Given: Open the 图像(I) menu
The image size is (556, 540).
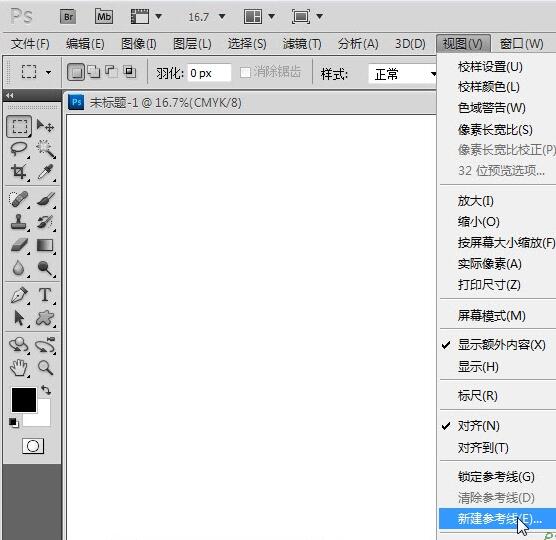Looking at the screenshot, I should [x=139, y=44].
